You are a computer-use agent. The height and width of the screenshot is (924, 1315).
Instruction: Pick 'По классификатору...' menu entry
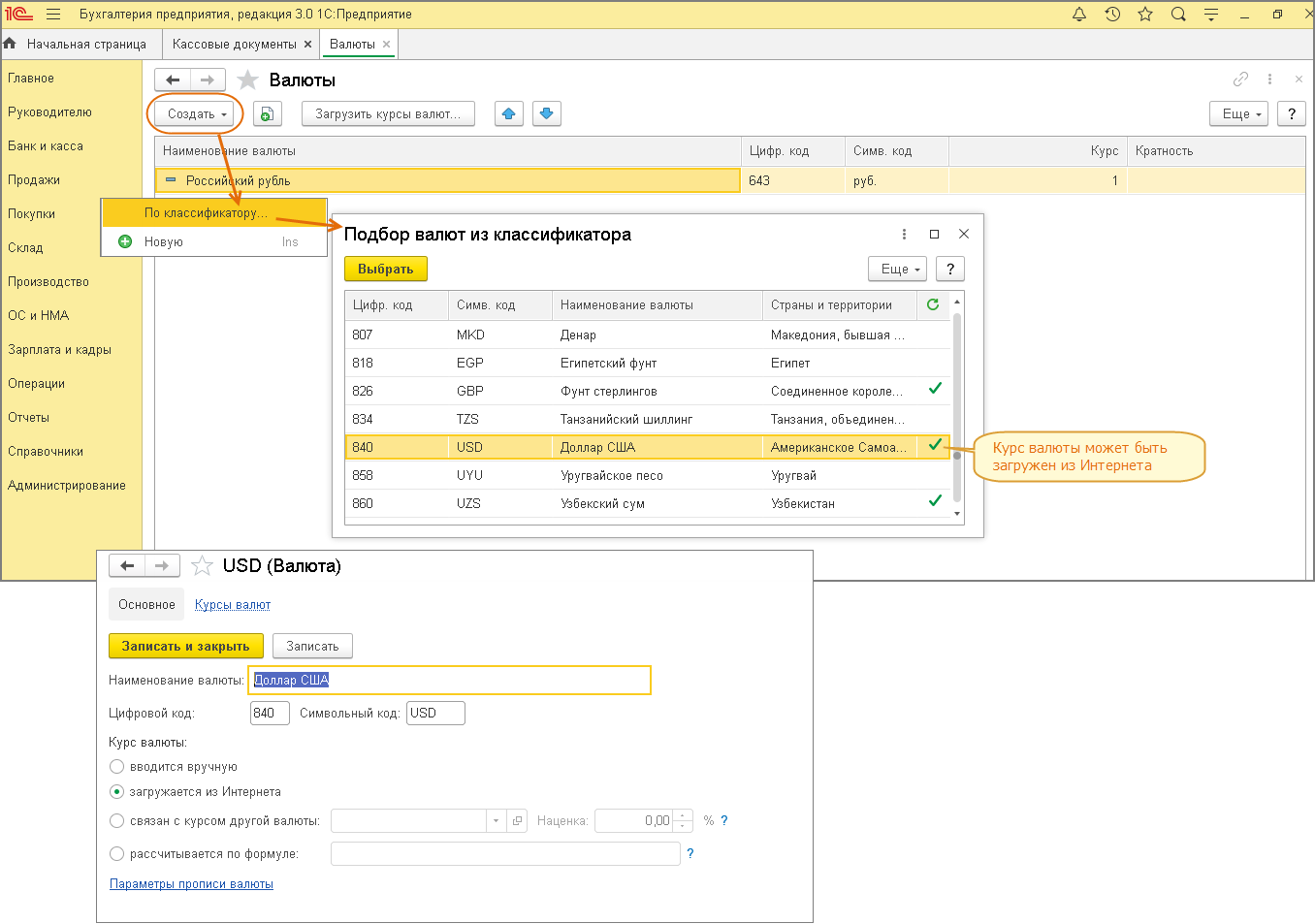coord(206,213)
